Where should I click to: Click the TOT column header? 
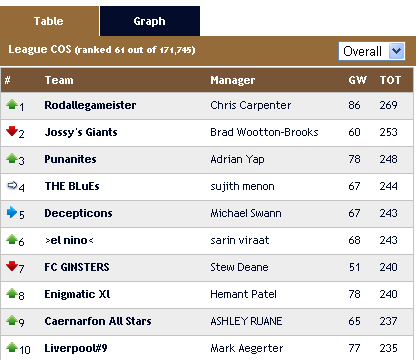pyautogui.click(x=390, y=80)
